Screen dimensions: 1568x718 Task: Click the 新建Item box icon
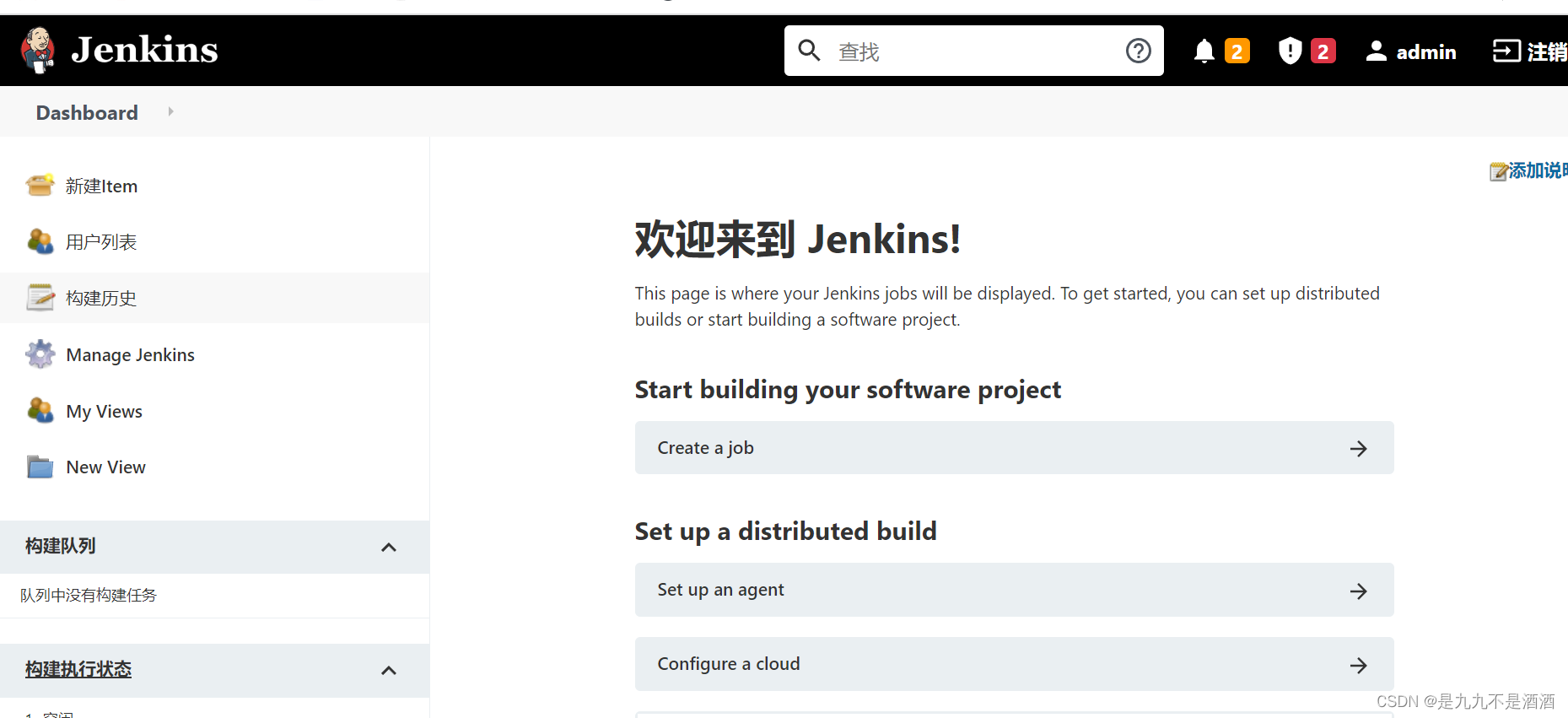pos(40,186)
